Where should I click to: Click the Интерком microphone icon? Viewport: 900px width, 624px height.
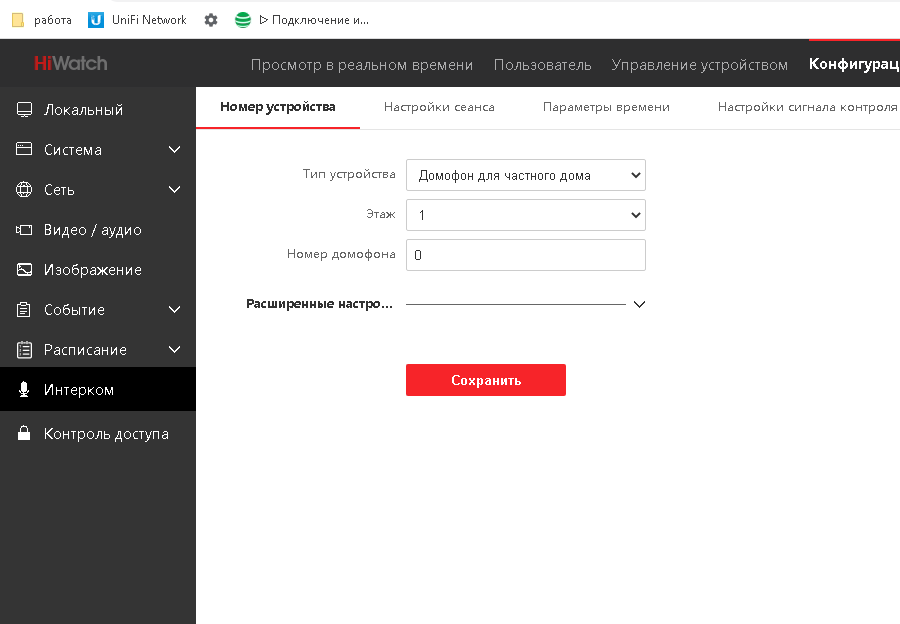pos(24,389)
